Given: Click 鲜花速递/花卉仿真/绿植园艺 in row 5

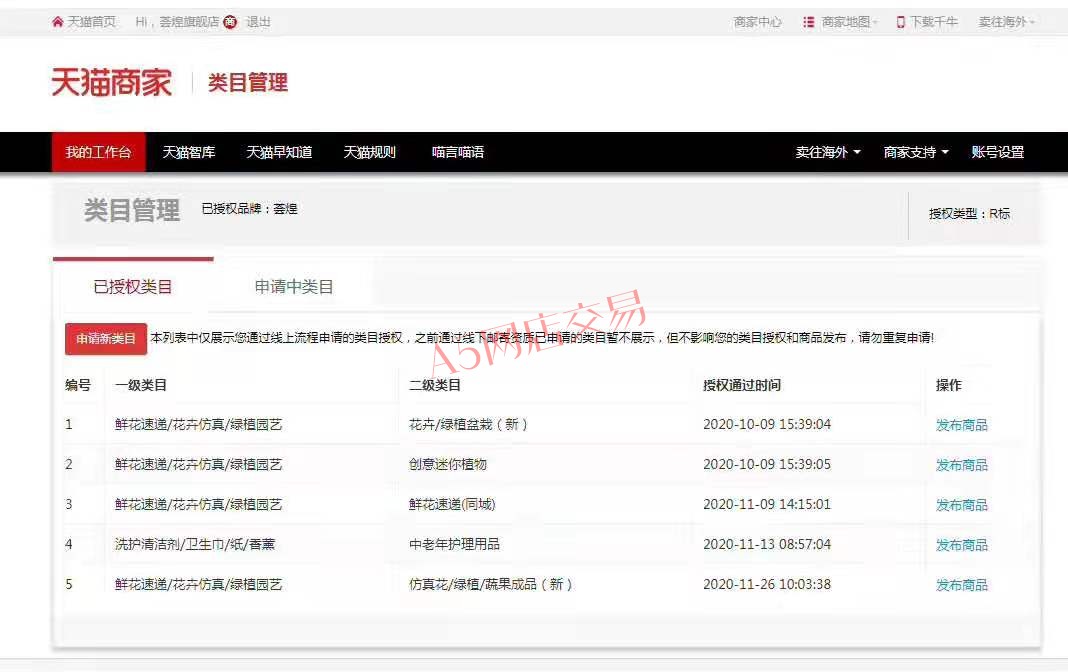Looking at the screenshot, I should tap(198, 584).
